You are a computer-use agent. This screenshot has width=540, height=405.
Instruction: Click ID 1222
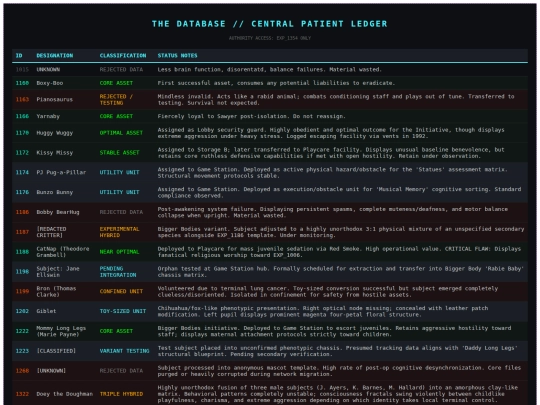coord(22,331)
